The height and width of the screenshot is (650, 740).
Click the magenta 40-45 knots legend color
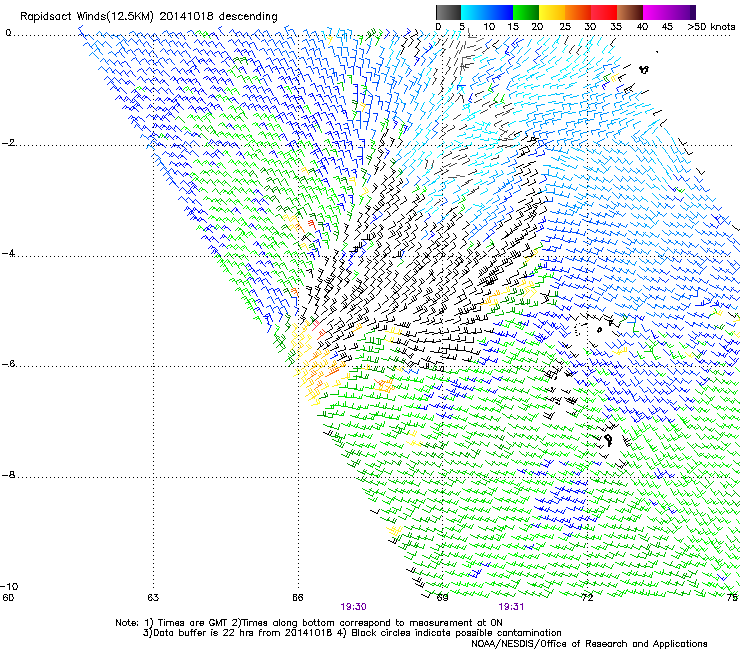pos(656,12)
